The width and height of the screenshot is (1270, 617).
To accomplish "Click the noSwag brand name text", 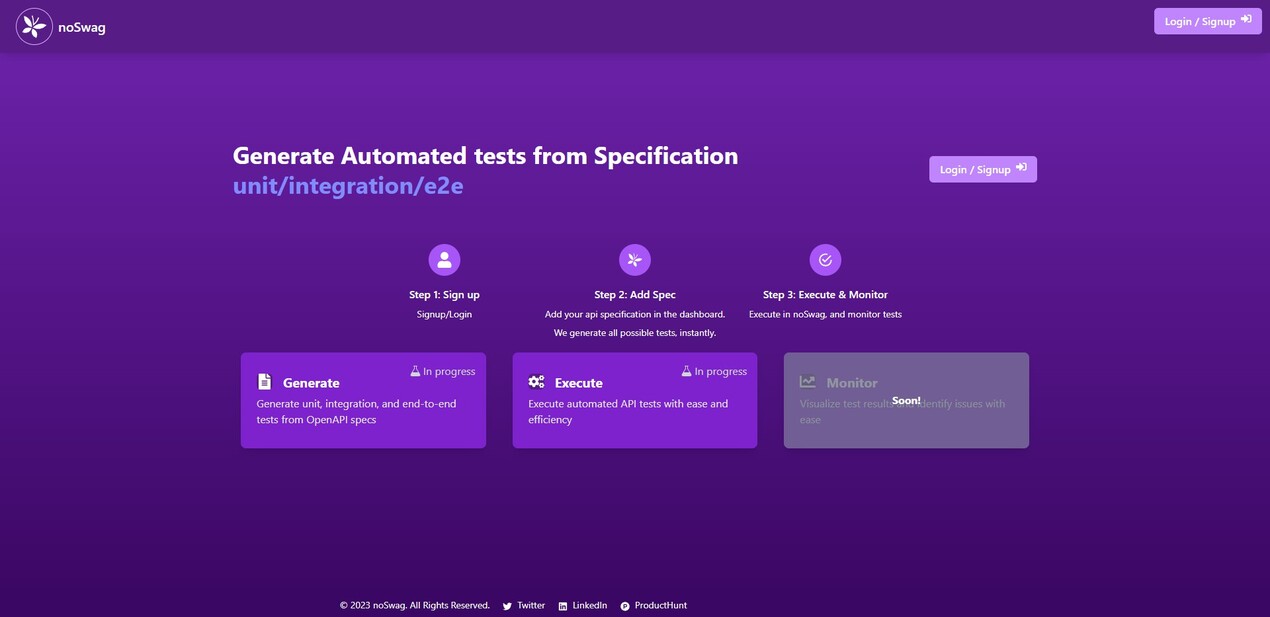I will (x=82, y=28).
